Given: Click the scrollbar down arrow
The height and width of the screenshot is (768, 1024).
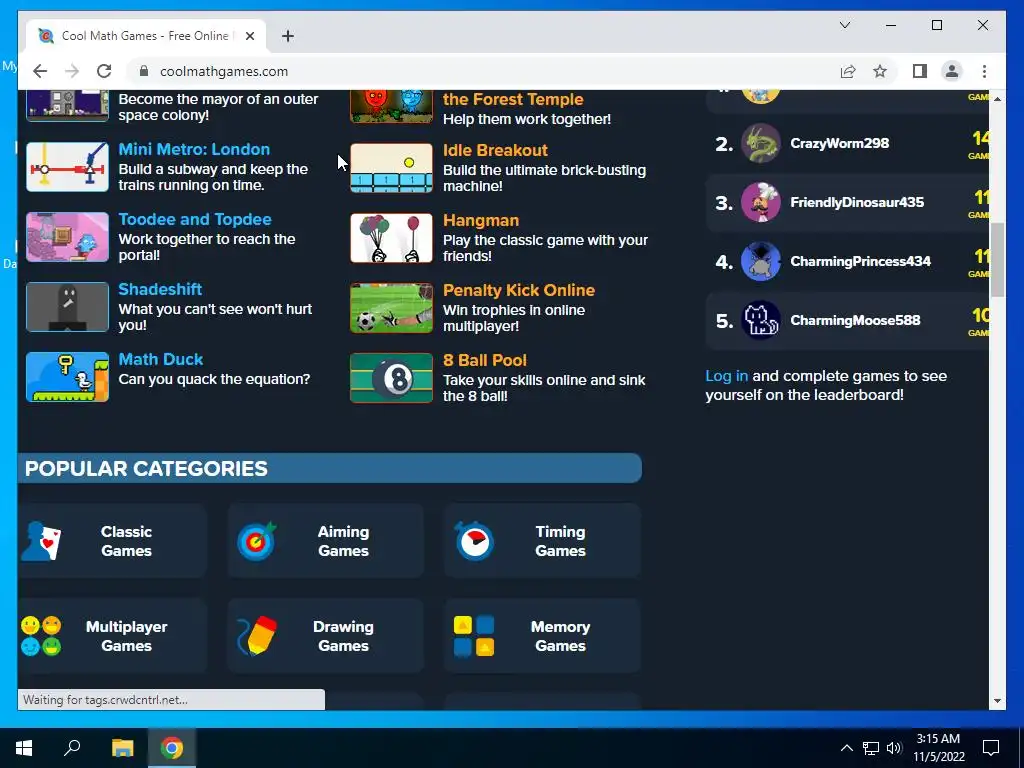Looking at the screenshot, I should click(x=997, y=701).
